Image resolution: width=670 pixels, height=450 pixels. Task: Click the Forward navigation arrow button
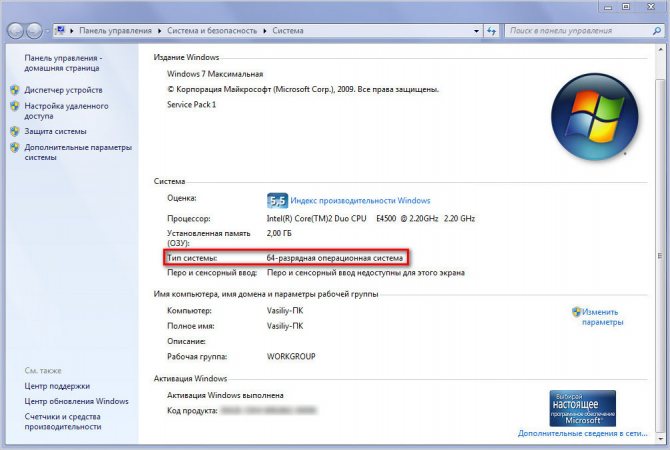point(34,30)
